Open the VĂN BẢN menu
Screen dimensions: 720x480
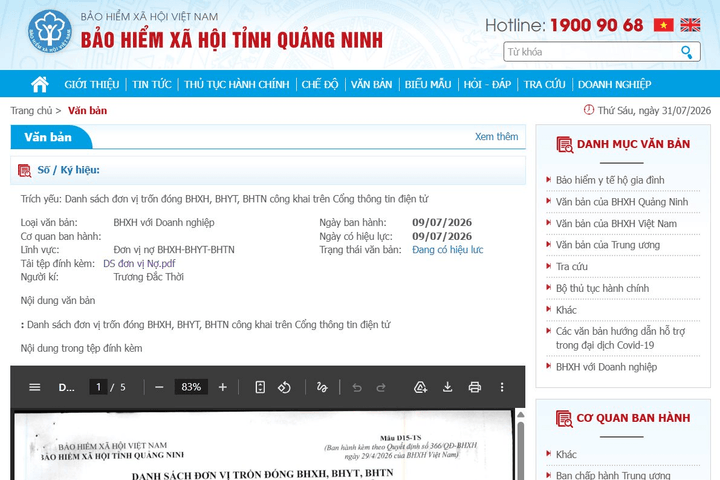click(x=371, y=85)
